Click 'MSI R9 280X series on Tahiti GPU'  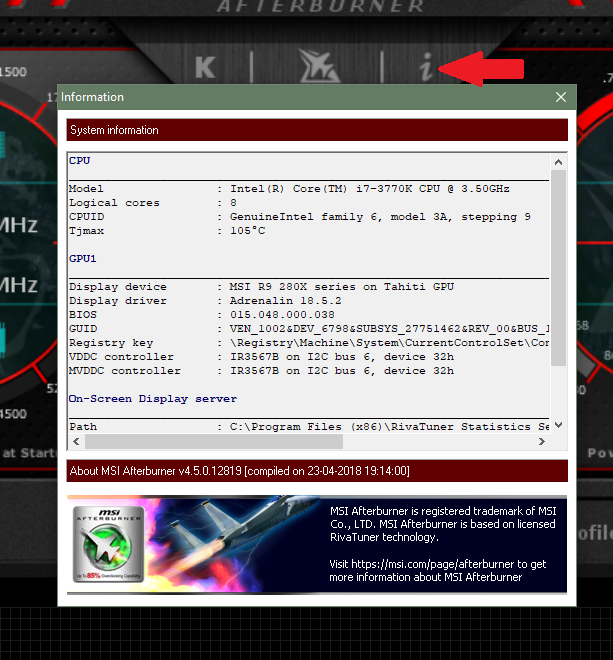pos(342,287)
